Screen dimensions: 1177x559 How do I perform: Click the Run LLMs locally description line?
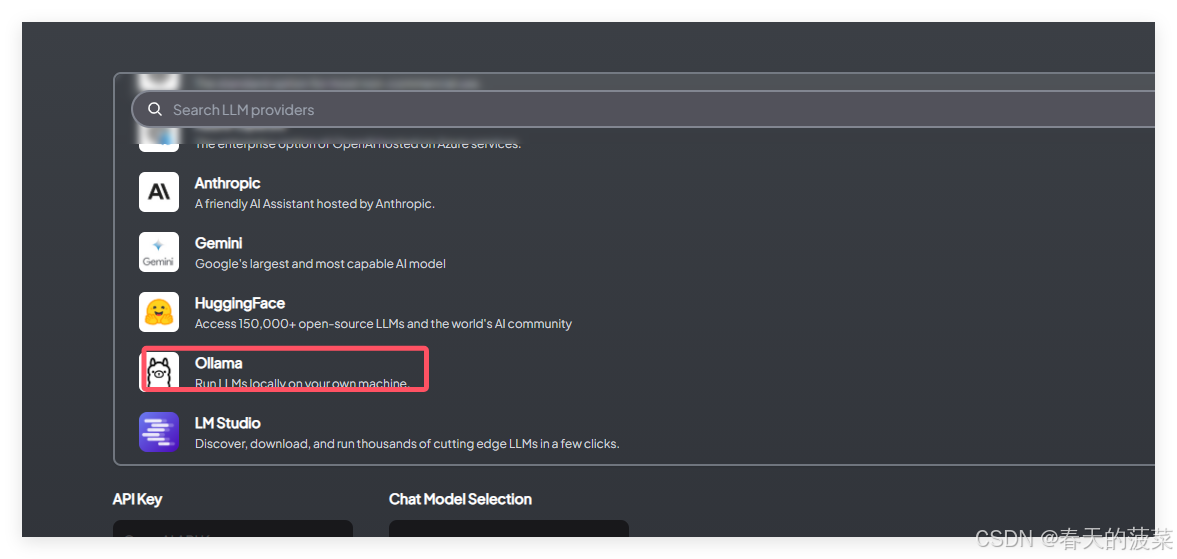(x=303, y=383)
